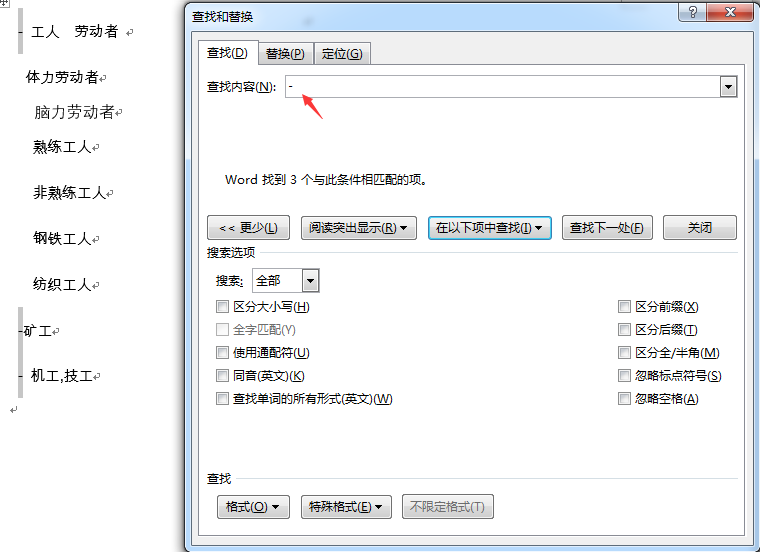Enable 区分大小写(H) checkbox

coord(222,307)
